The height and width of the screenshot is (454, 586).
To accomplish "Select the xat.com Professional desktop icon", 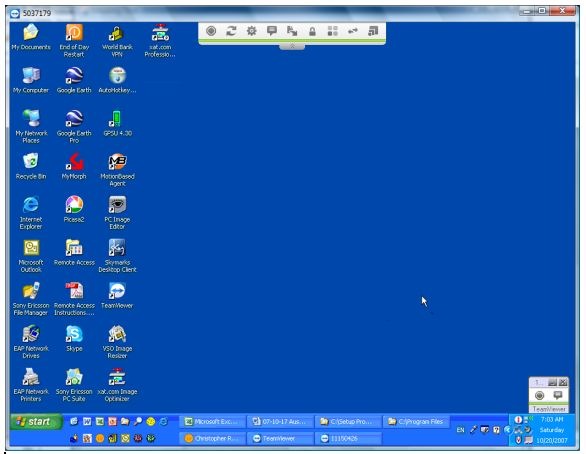I will pos(160,40).
